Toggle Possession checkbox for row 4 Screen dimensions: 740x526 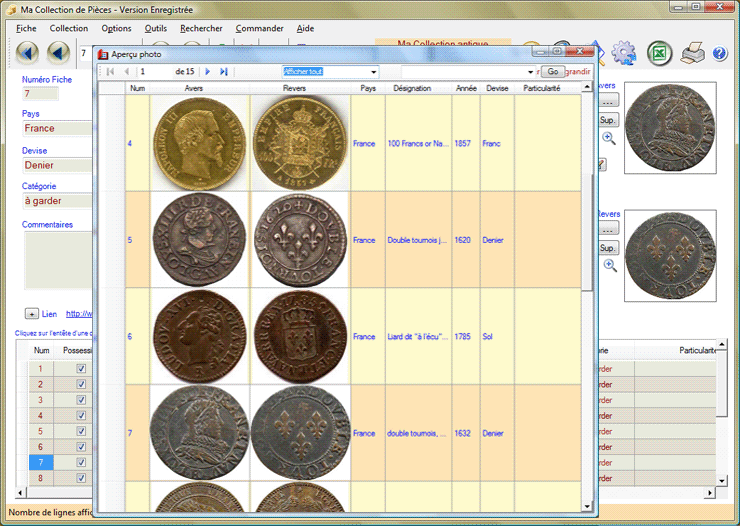[x=81, y=415]
